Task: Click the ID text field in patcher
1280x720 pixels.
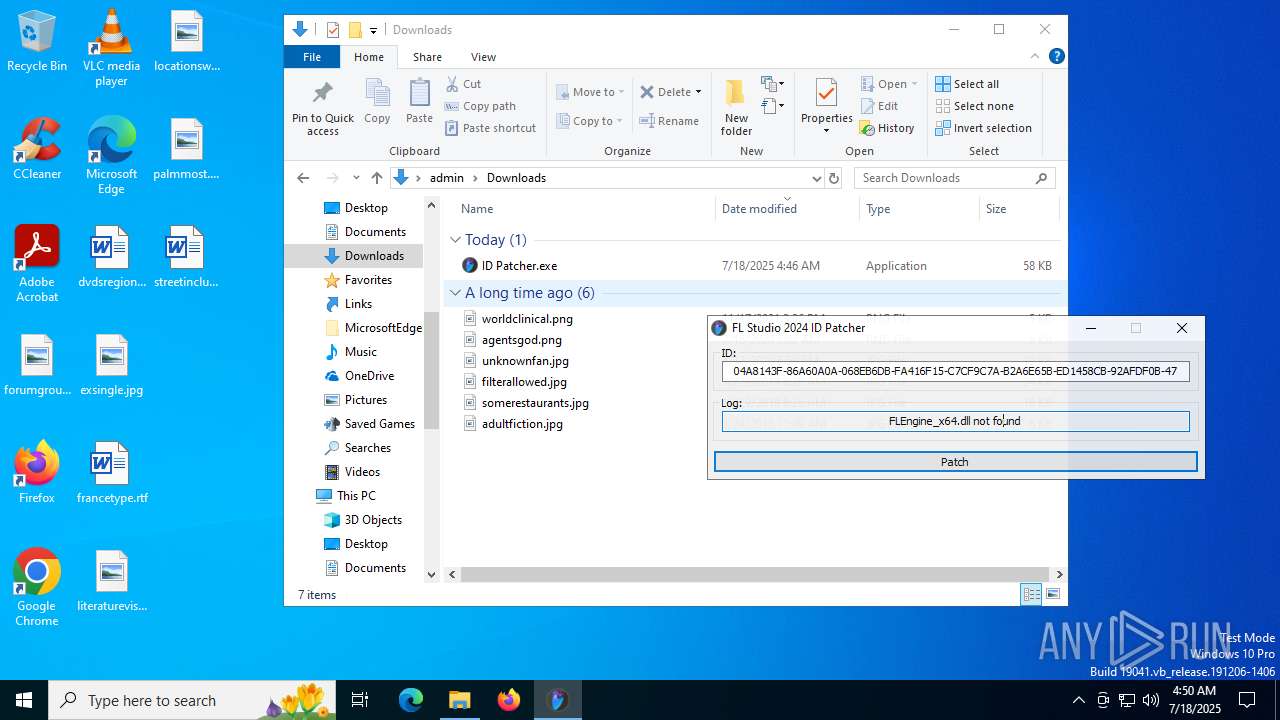Action: [x=955, y=371]
